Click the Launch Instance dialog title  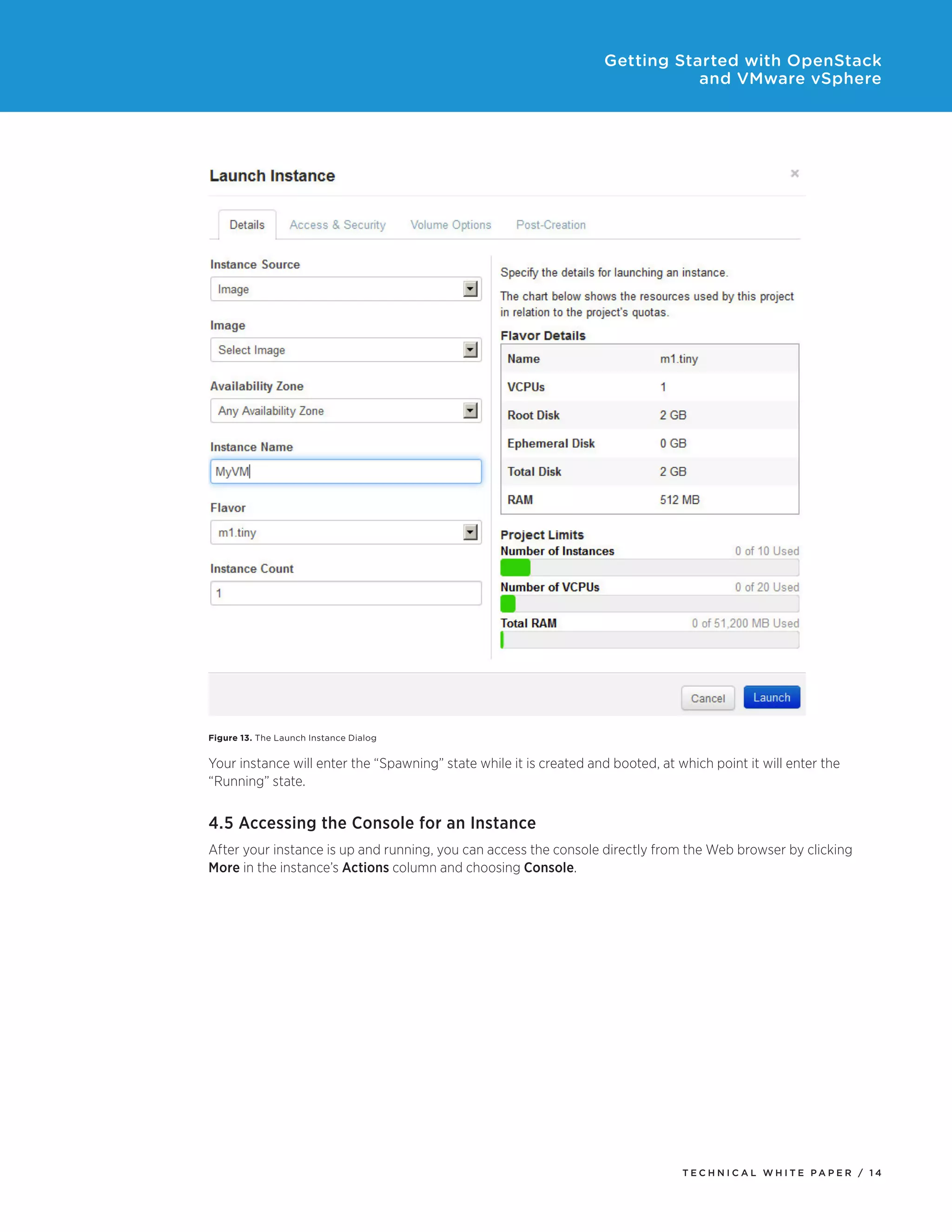pos(272,176)
